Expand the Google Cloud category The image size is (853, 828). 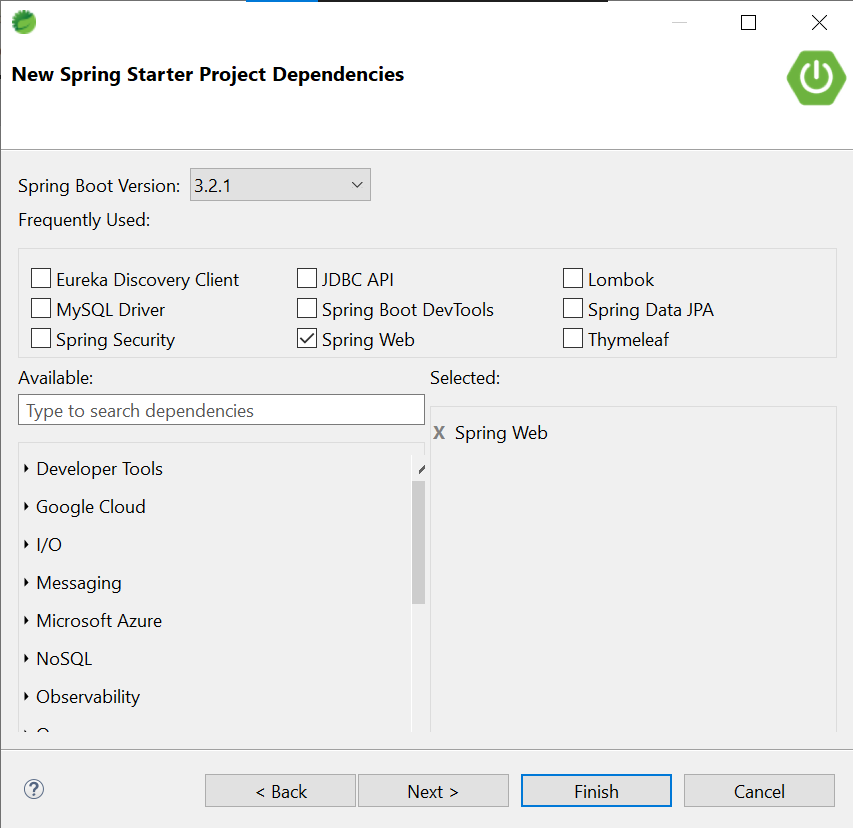(26, 506)
